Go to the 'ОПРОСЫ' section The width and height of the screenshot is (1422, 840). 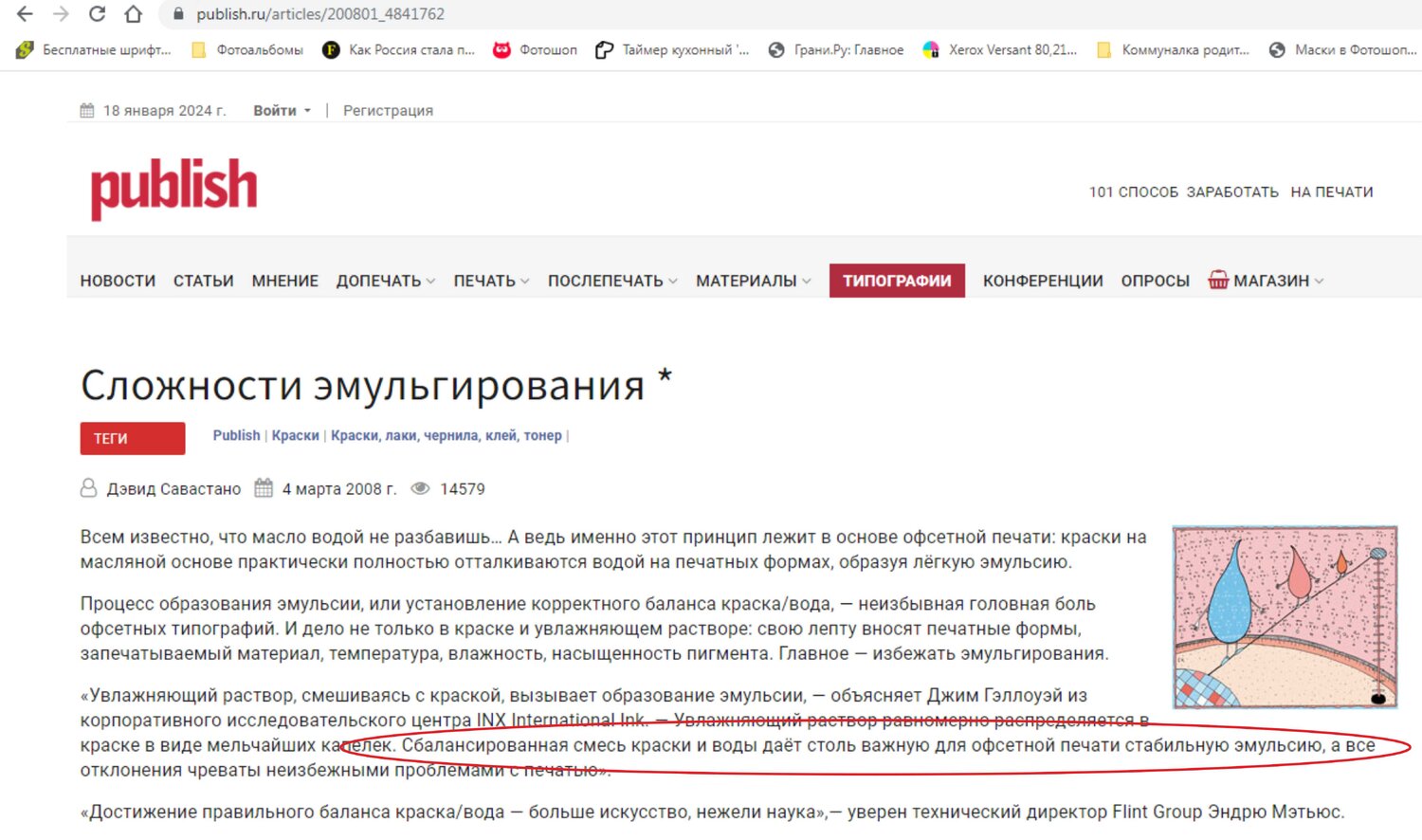(1155, 282)
